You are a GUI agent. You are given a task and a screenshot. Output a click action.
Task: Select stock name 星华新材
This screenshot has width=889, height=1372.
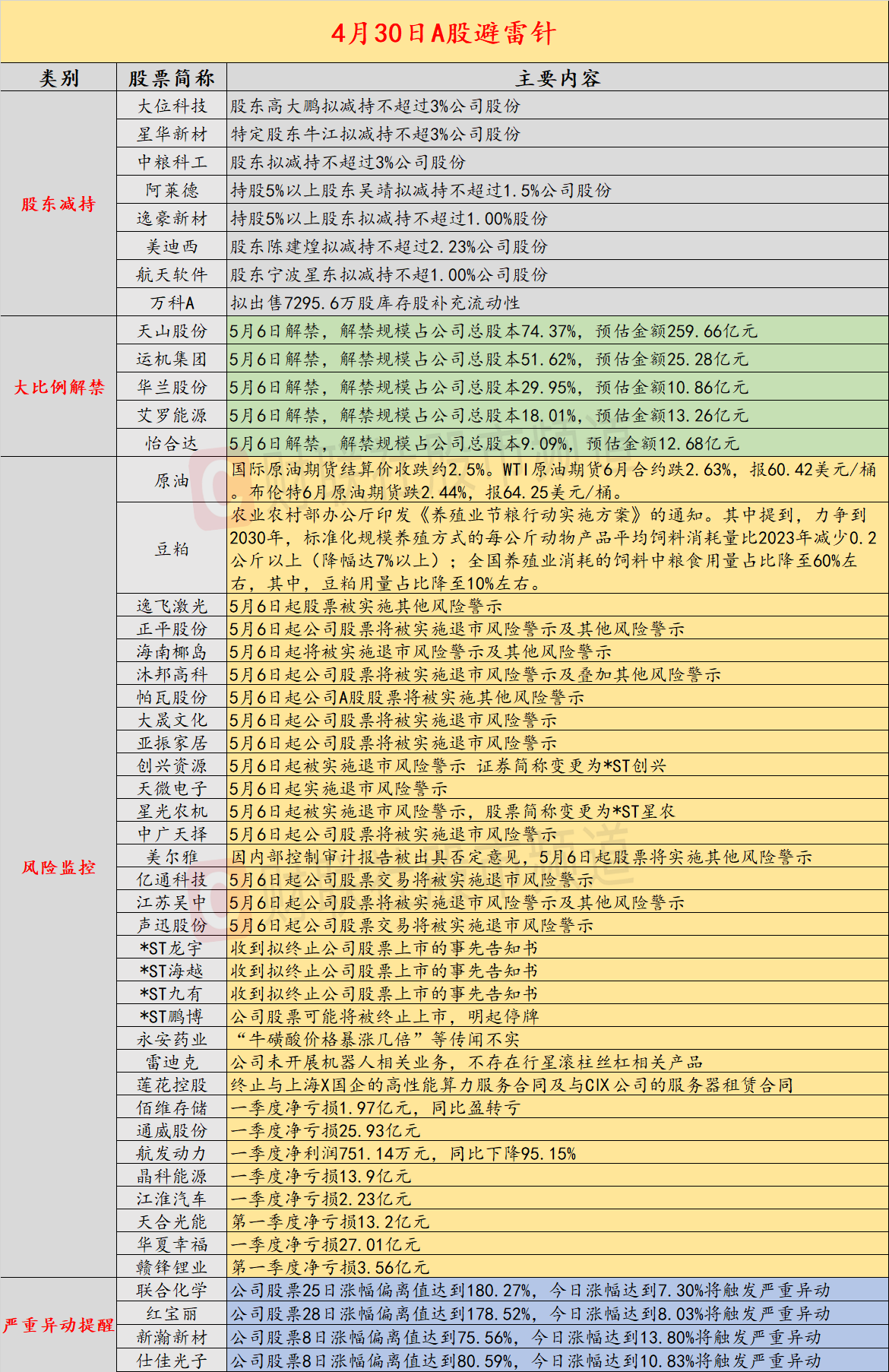172,134
